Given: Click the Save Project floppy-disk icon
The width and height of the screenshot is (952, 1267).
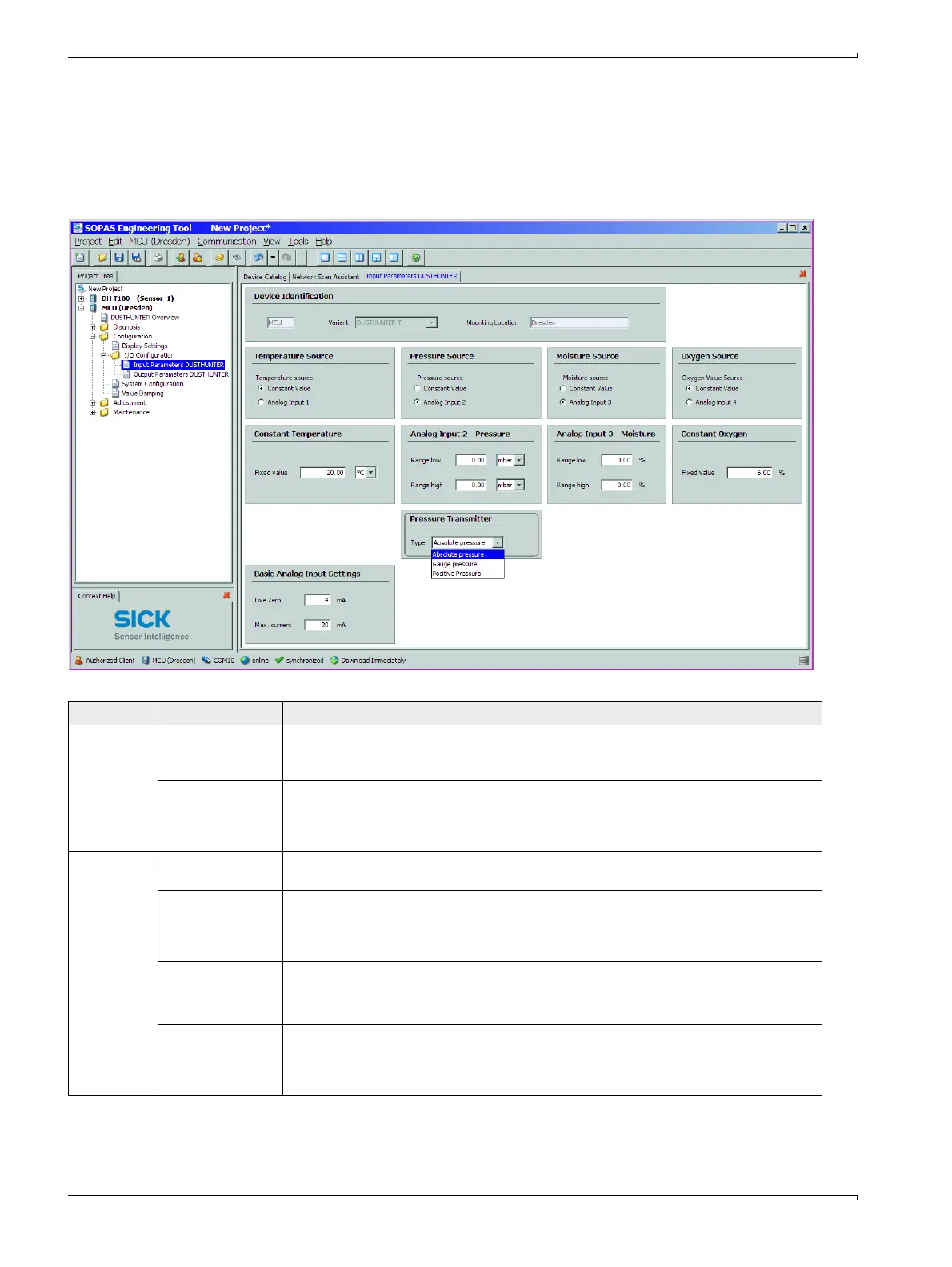Looking at the screenshot, I should 119,258.
